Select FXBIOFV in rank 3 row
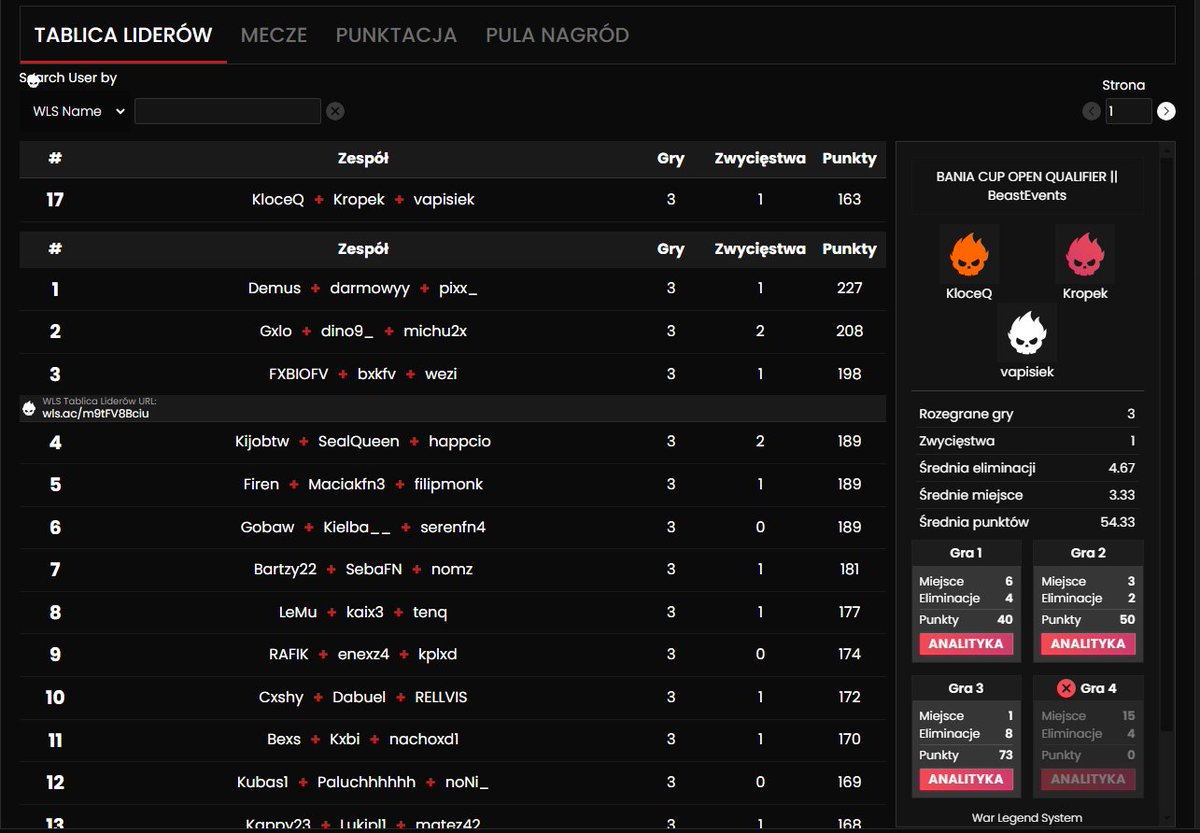 pos(299,374)
